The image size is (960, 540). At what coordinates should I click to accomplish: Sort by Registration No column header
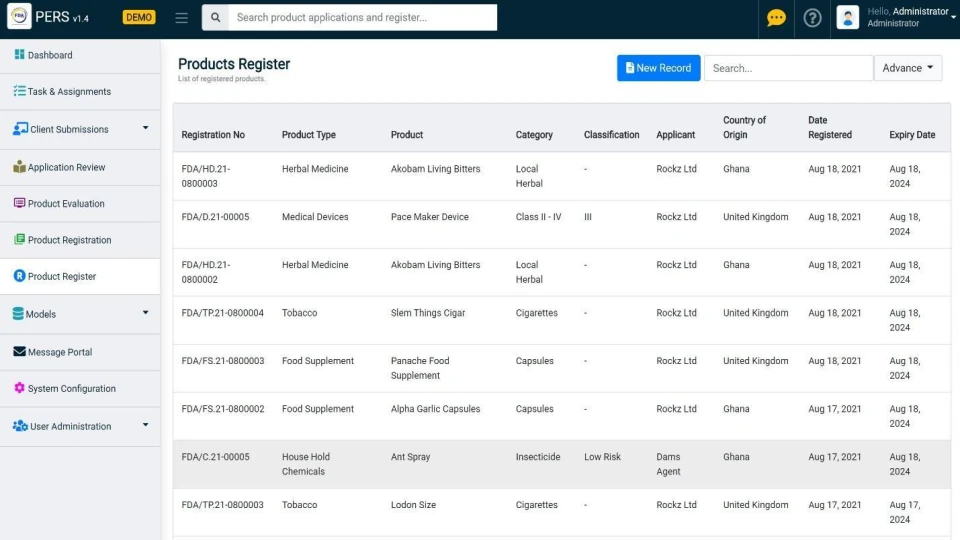(x=213, y=135)
